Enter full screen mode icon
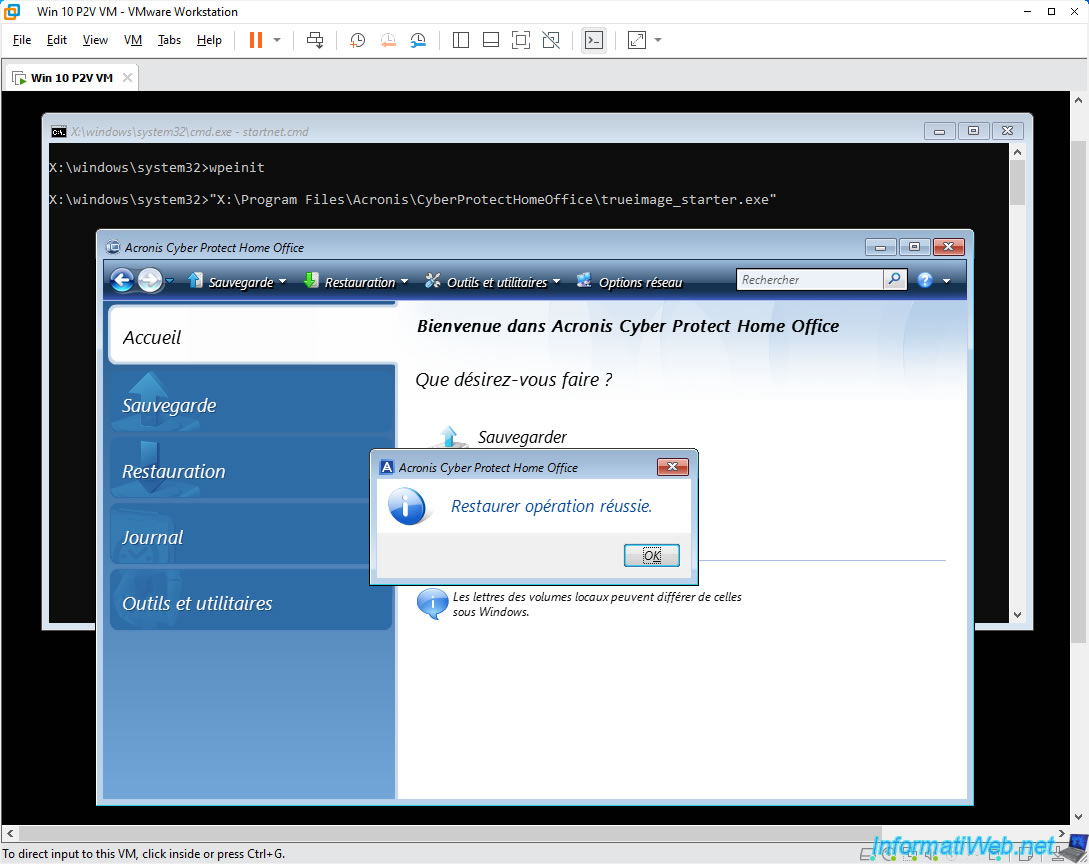Image resolution: width=1089 pixels, height=864 pixels. 520,40
